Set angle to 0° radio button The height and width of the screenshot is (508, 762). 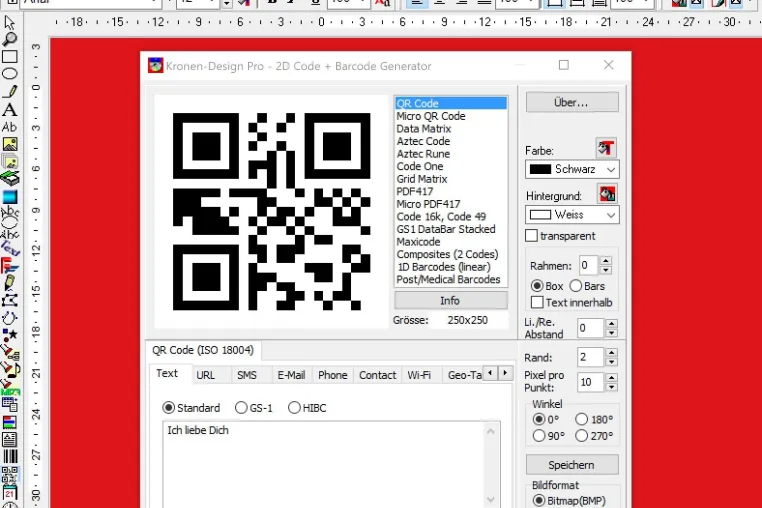pyautogui.click(x=538, y=419)
